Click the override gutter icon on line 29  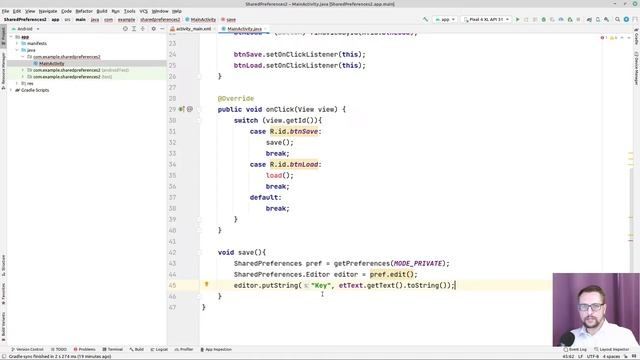click(182, 109)
